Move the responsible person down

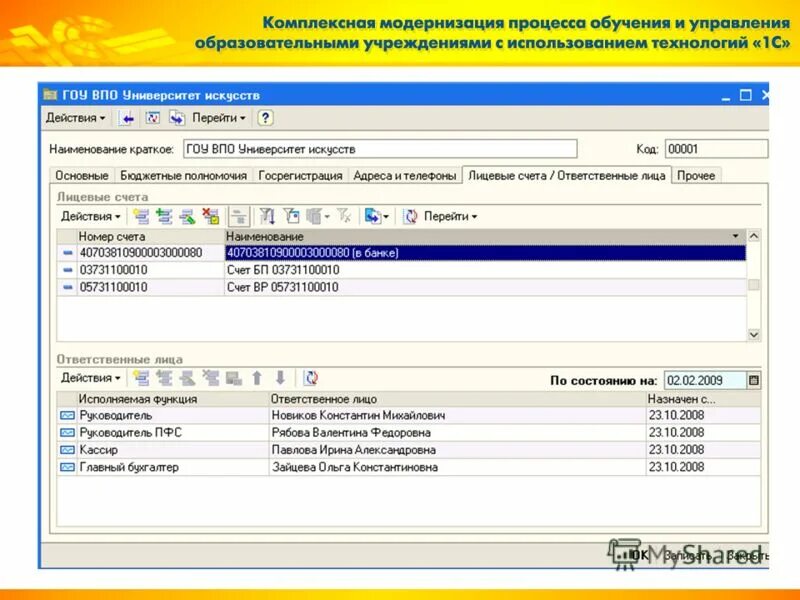click(x=280, y=379)
